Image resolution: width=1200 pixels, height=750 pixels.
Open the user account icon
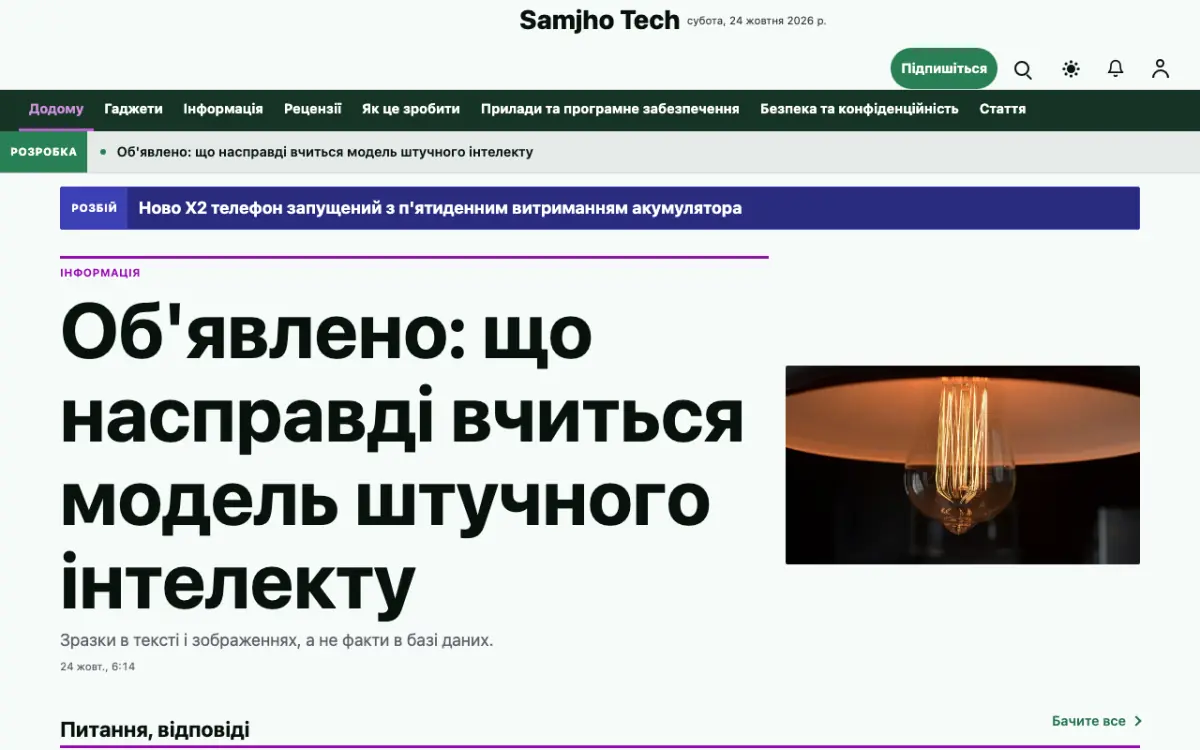tap(1160, 69)
